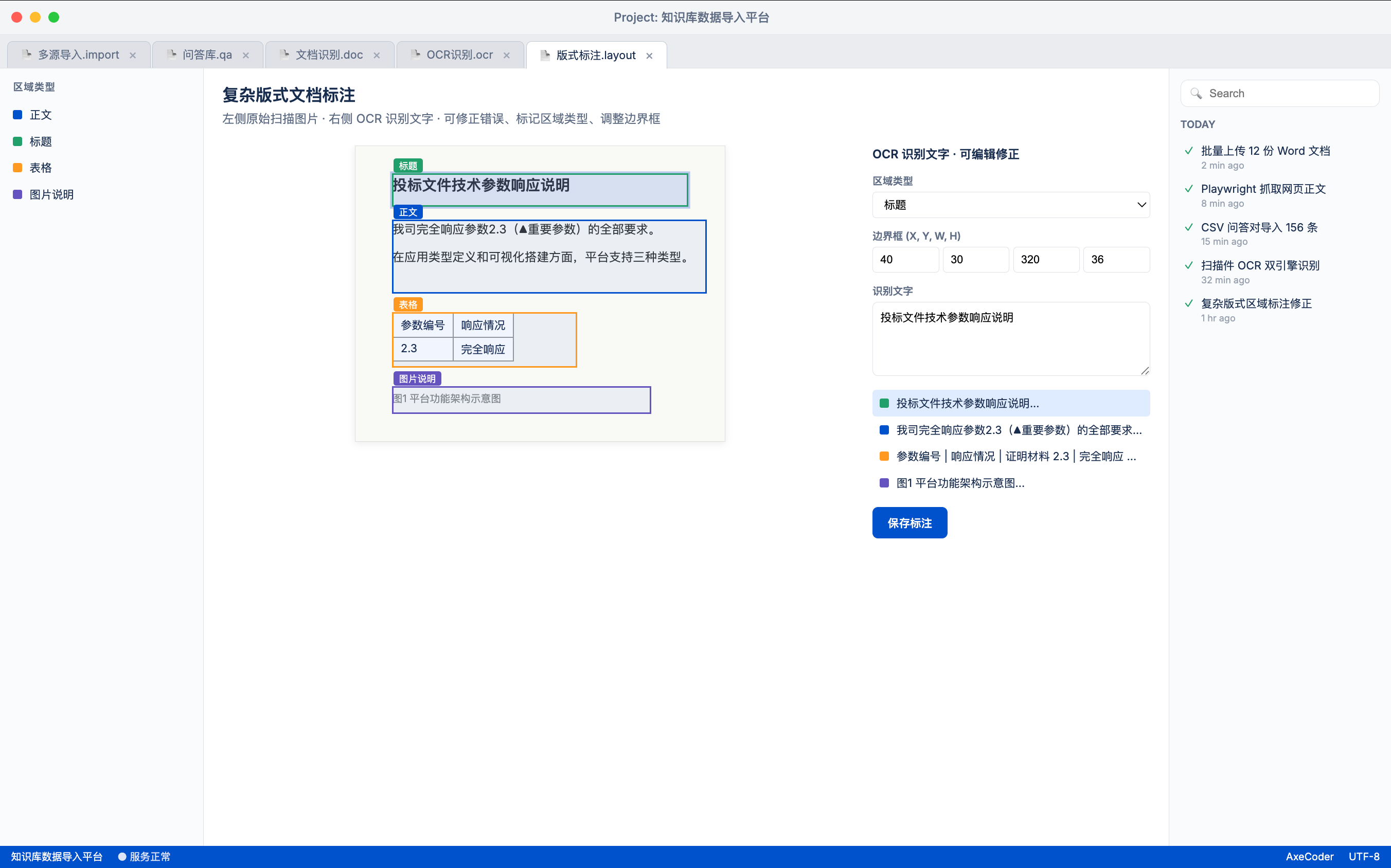The height and width of the screenshot is (868, 1391).
Task: Click the orange 表格 legend swatch
Action: [x=18, y=168]
